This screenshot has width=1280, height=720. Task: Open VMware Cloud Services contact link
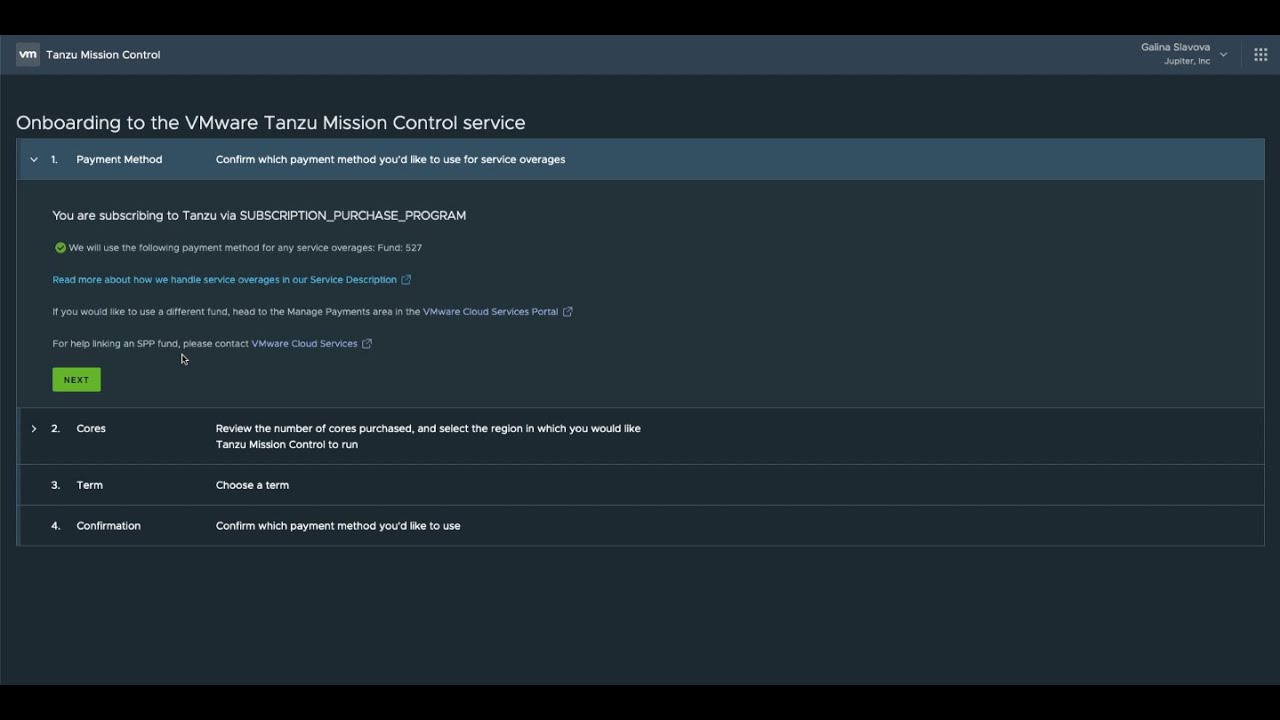pos(304,344)
